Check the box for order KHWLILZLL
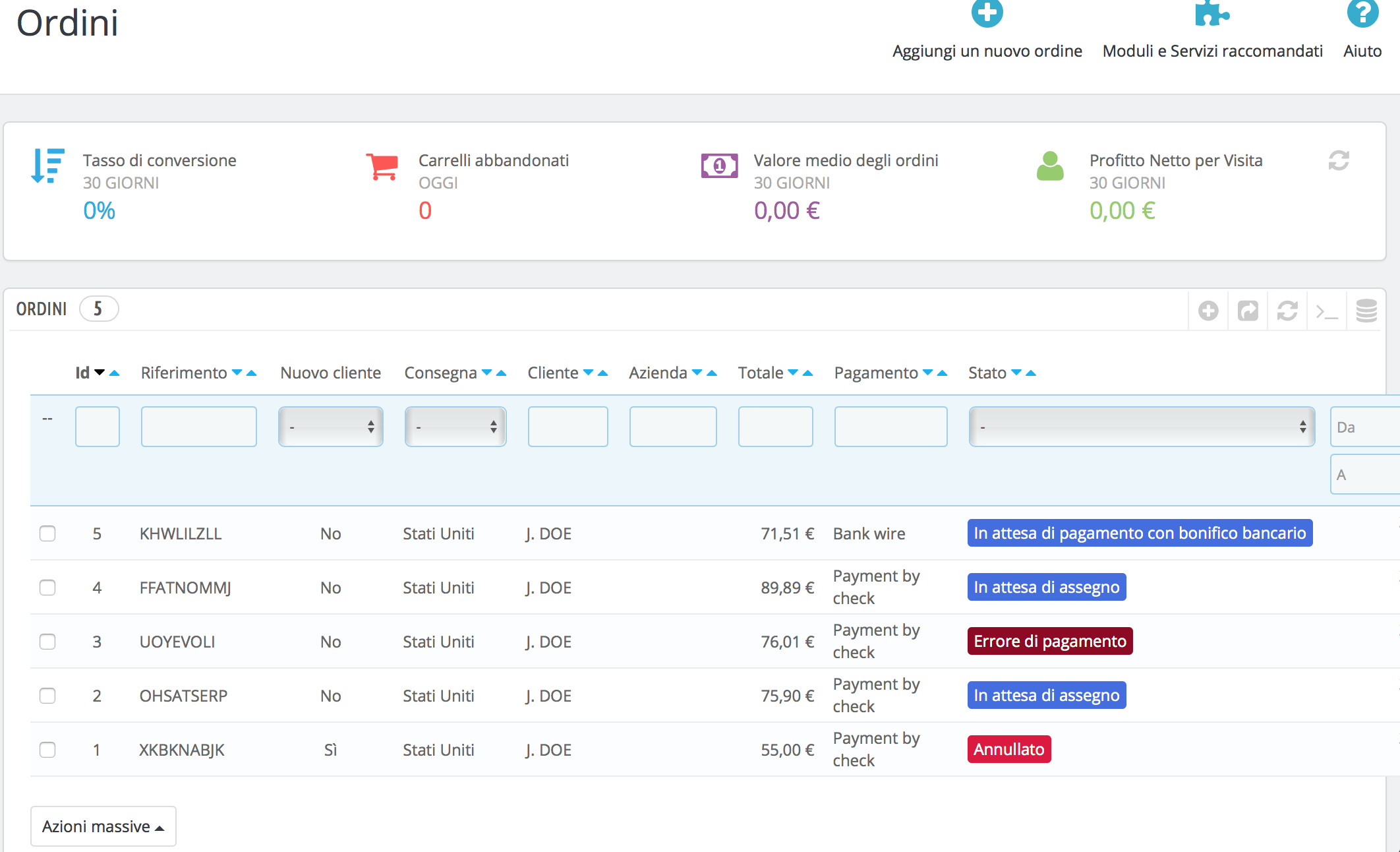This screenshot has height=852, width=1400. coord(47,533)
